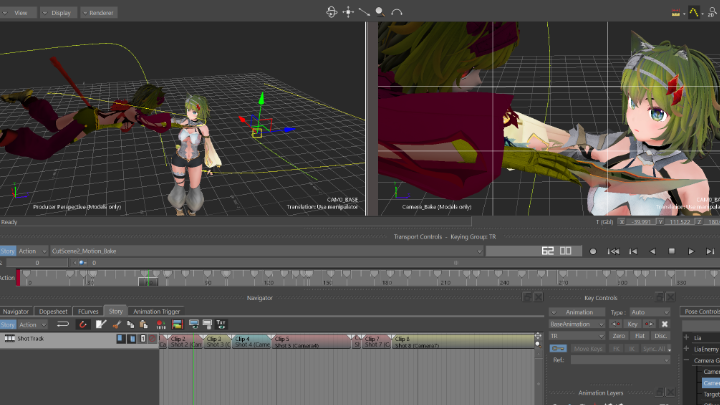Click the Story record-to-track icon
The width and height of the screenshot is (720, 405).
[x=161, y=324]
